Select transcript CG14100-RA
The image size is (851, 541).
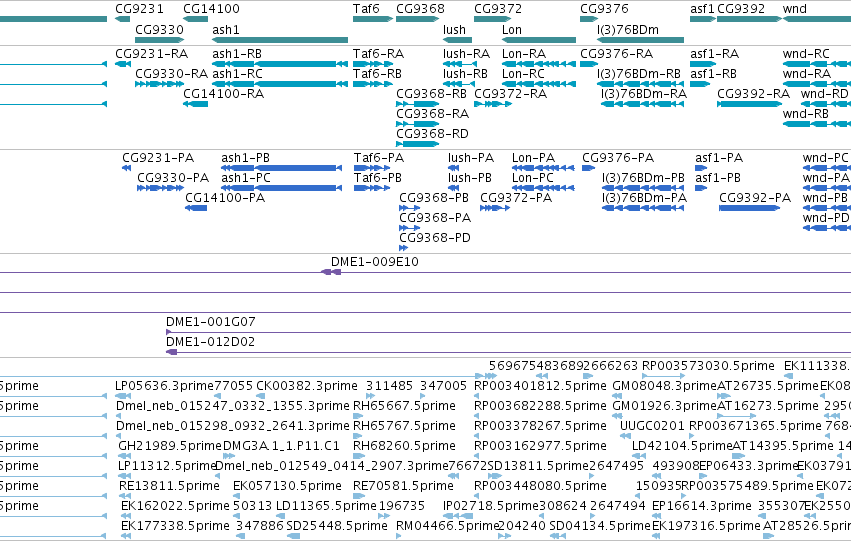(224, 94)
